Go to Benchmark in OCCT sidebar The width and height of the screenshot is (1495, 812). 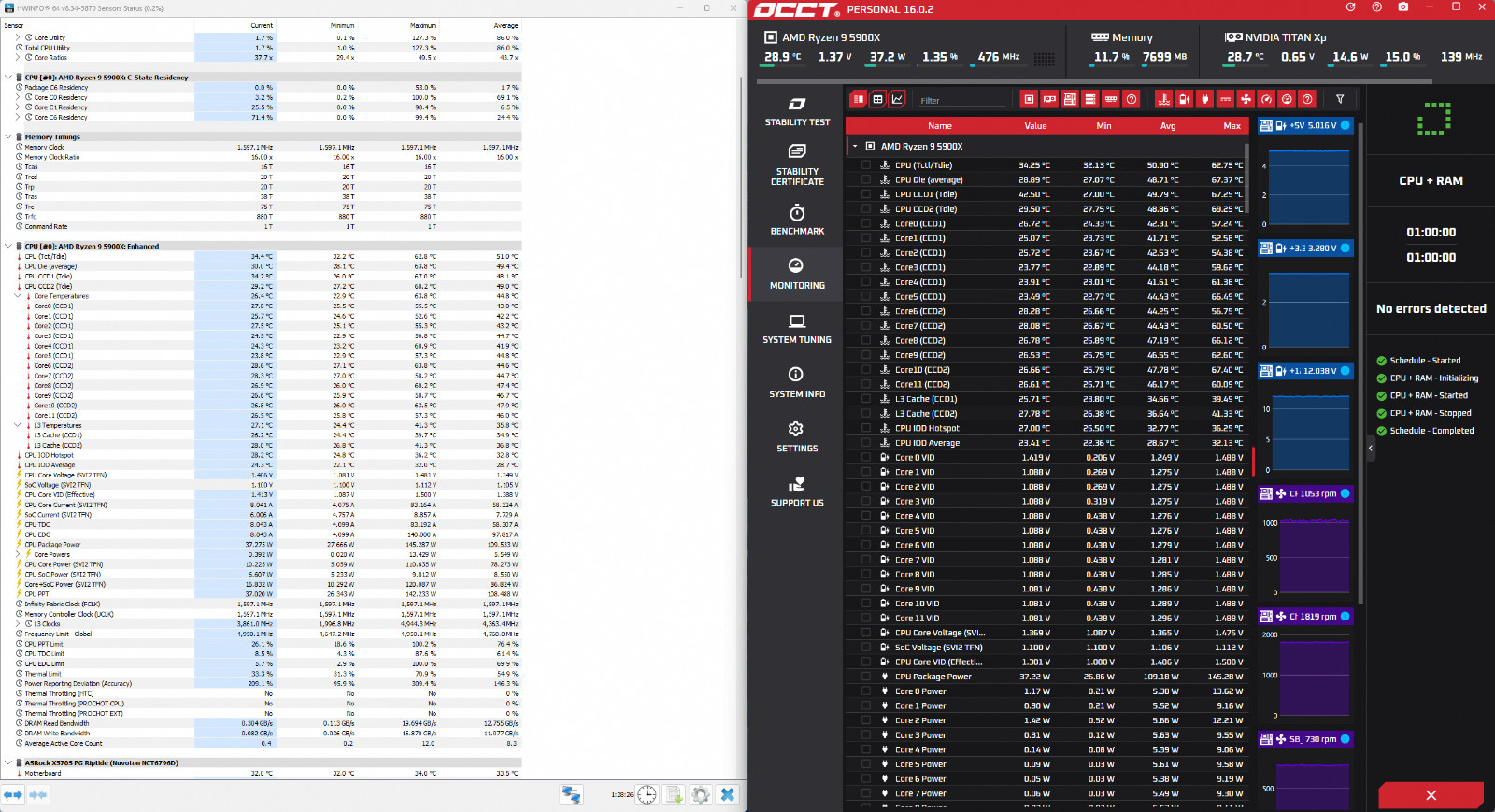click(x=797, y=220)
